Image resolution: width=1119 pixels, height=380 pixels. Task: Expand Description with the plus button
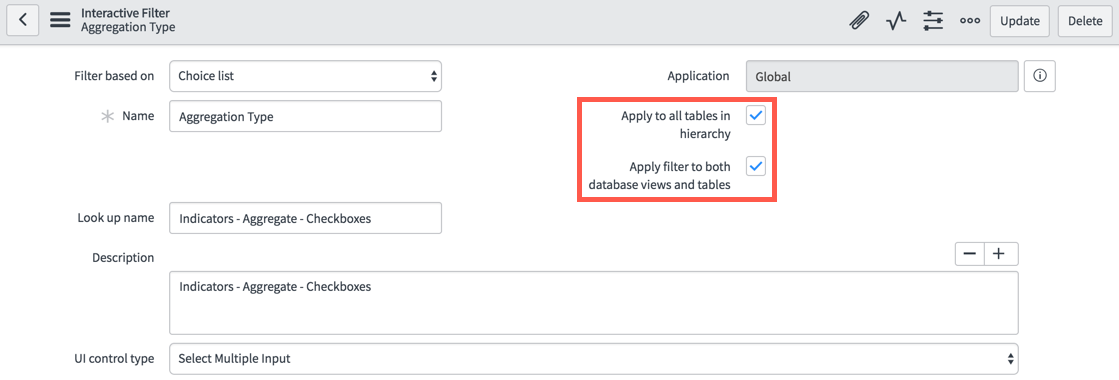[x=1001, y=254]
